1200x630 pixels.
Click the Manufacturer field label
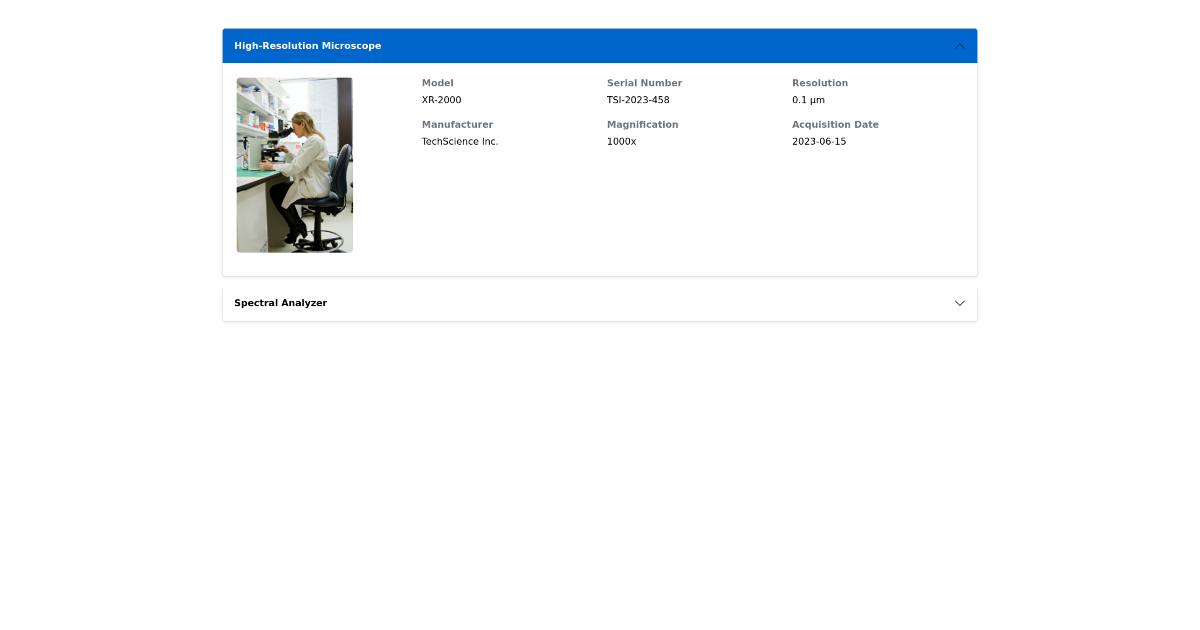(x=457, y=124)
